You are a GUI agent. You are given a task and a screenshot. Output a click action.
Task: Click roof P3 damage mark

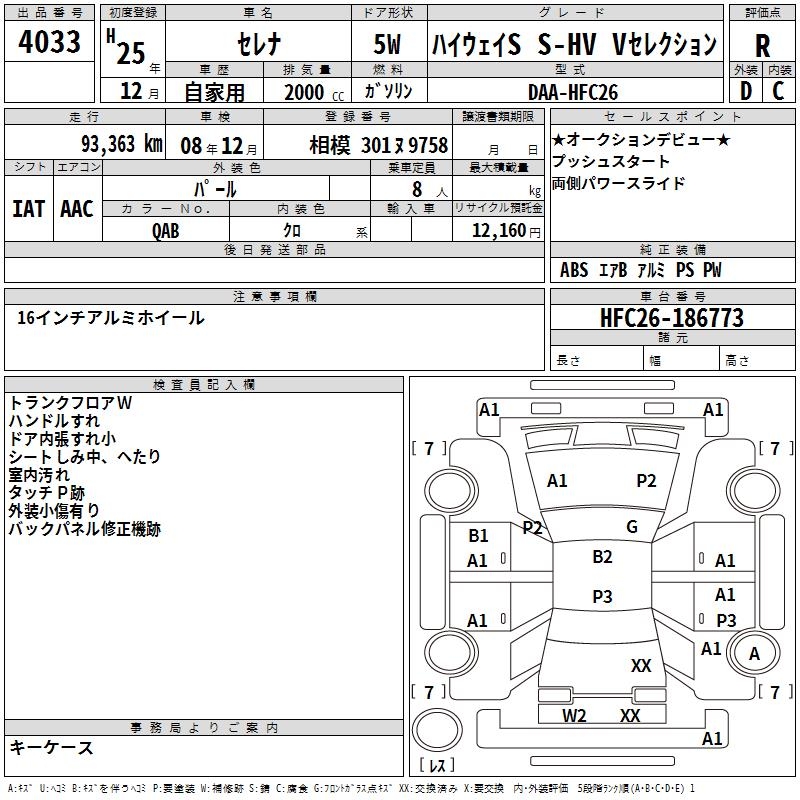[x=602, y=596]
